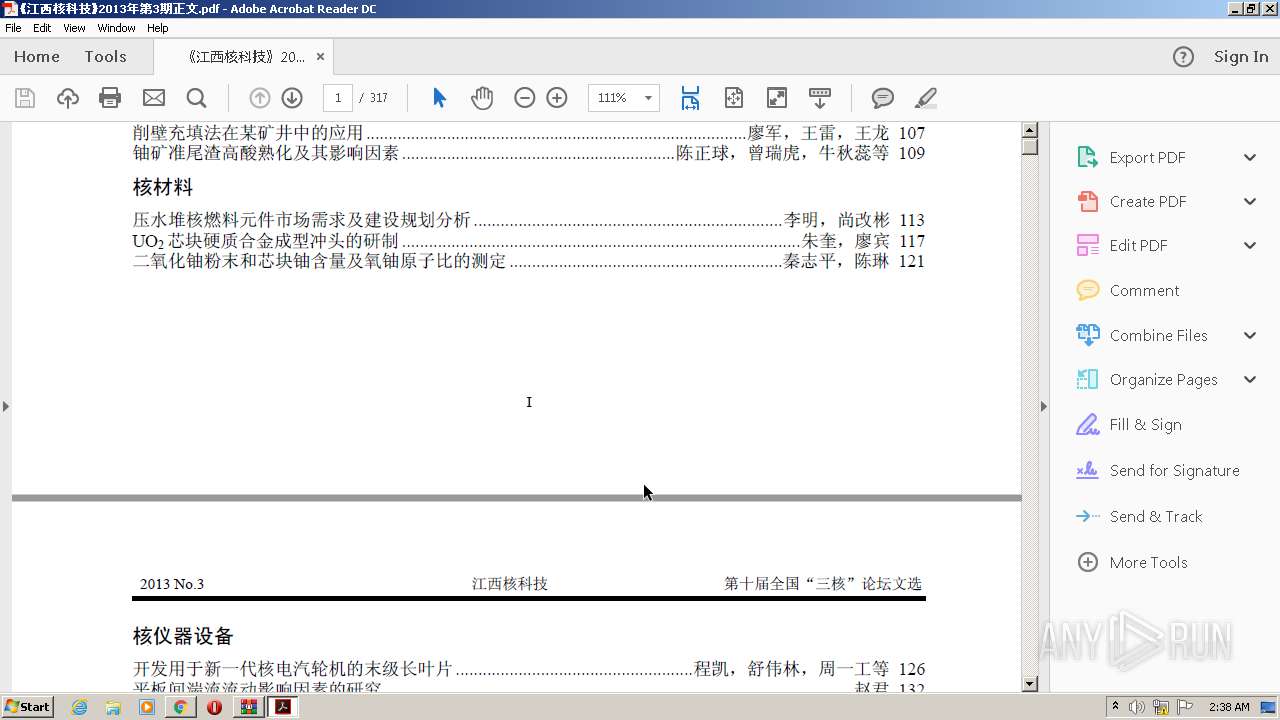The height and width of the screenshot is (720, 1280).
Task: Click the upload to cloud icon
Action: click(x=68, y=98)
